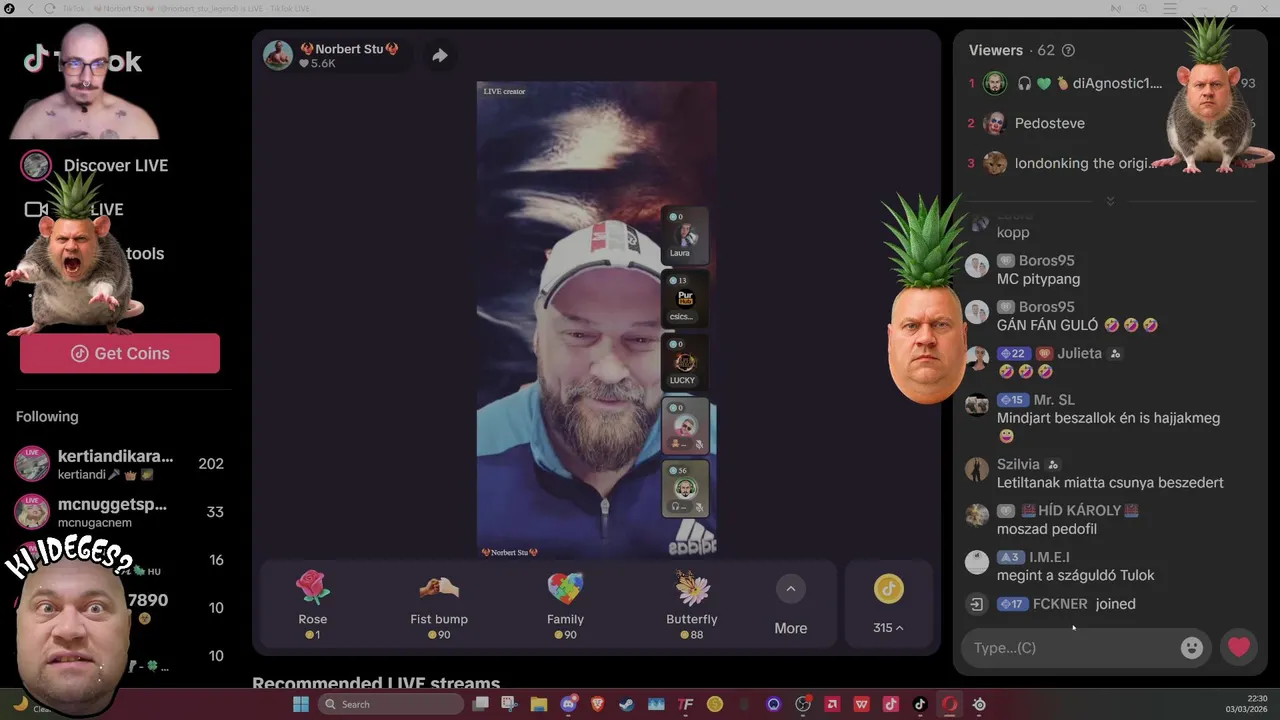Open viewer Pedosteve in ranking

(x=1049, y=123)
